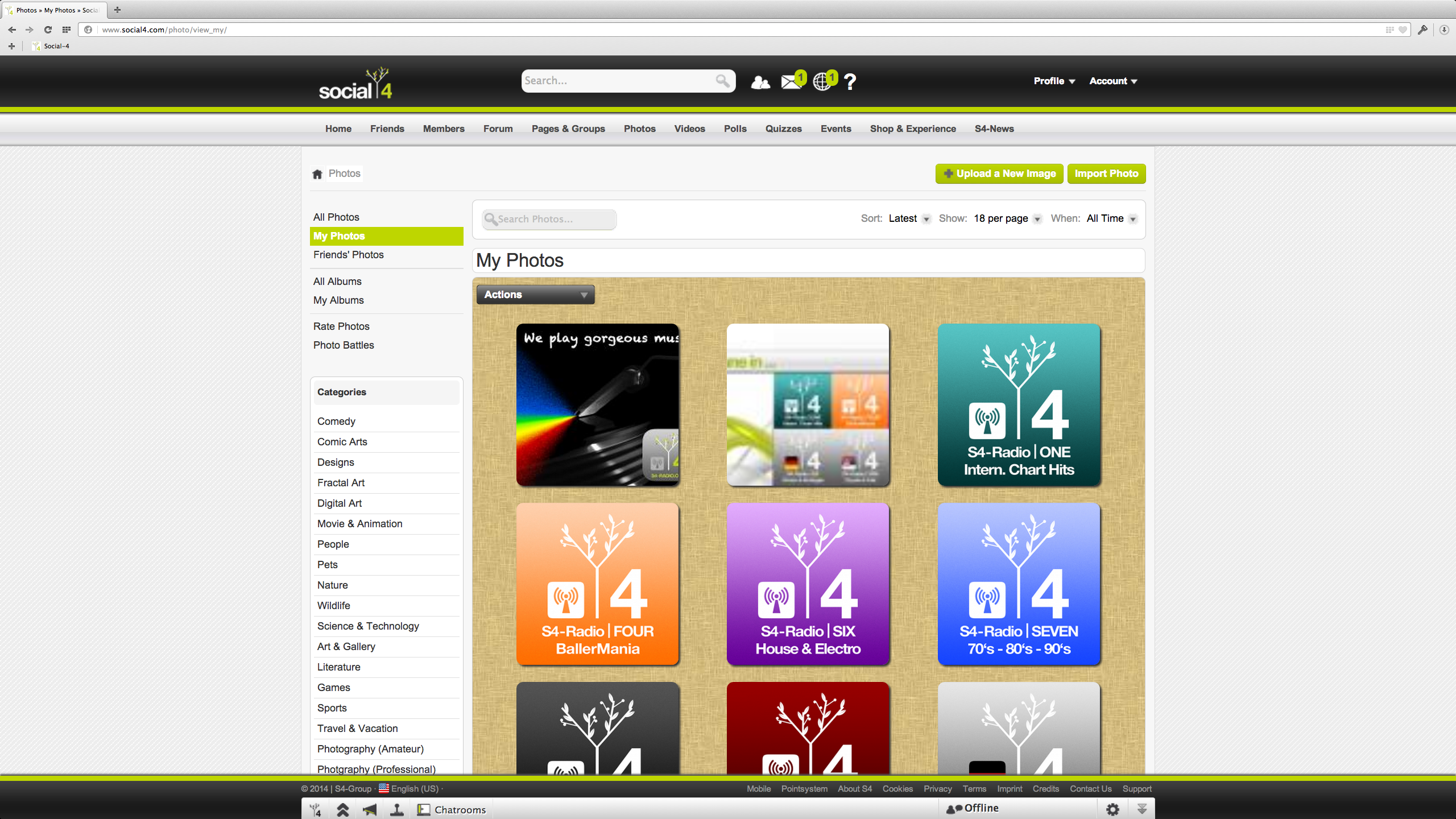Open the speed dial grid icon
Screen dimensions: 1456x819
point(67,30)
